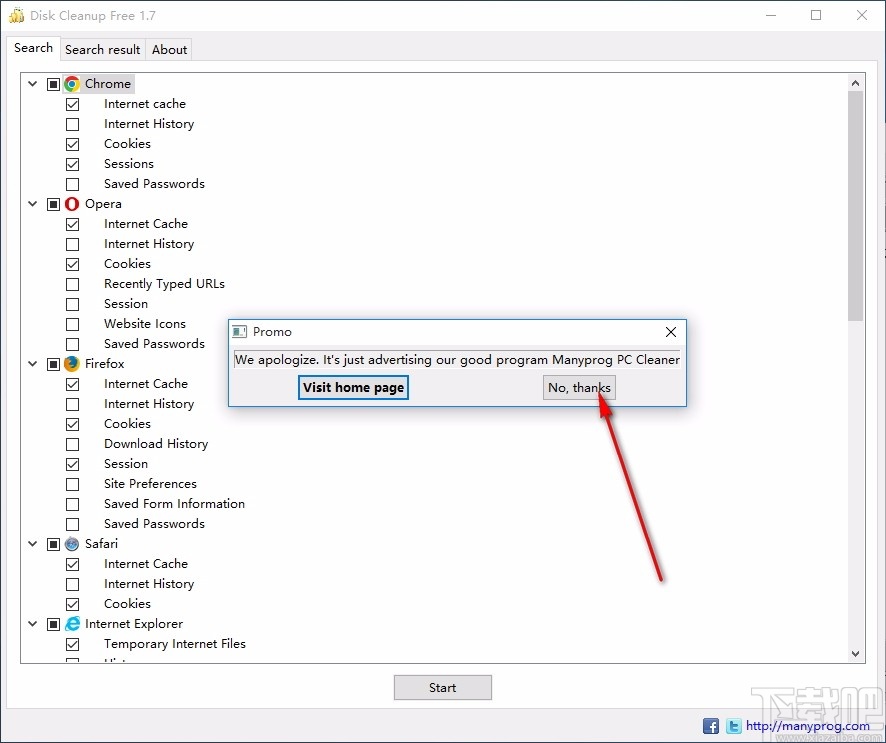Switch to the Search result tab

pos(102,49)
